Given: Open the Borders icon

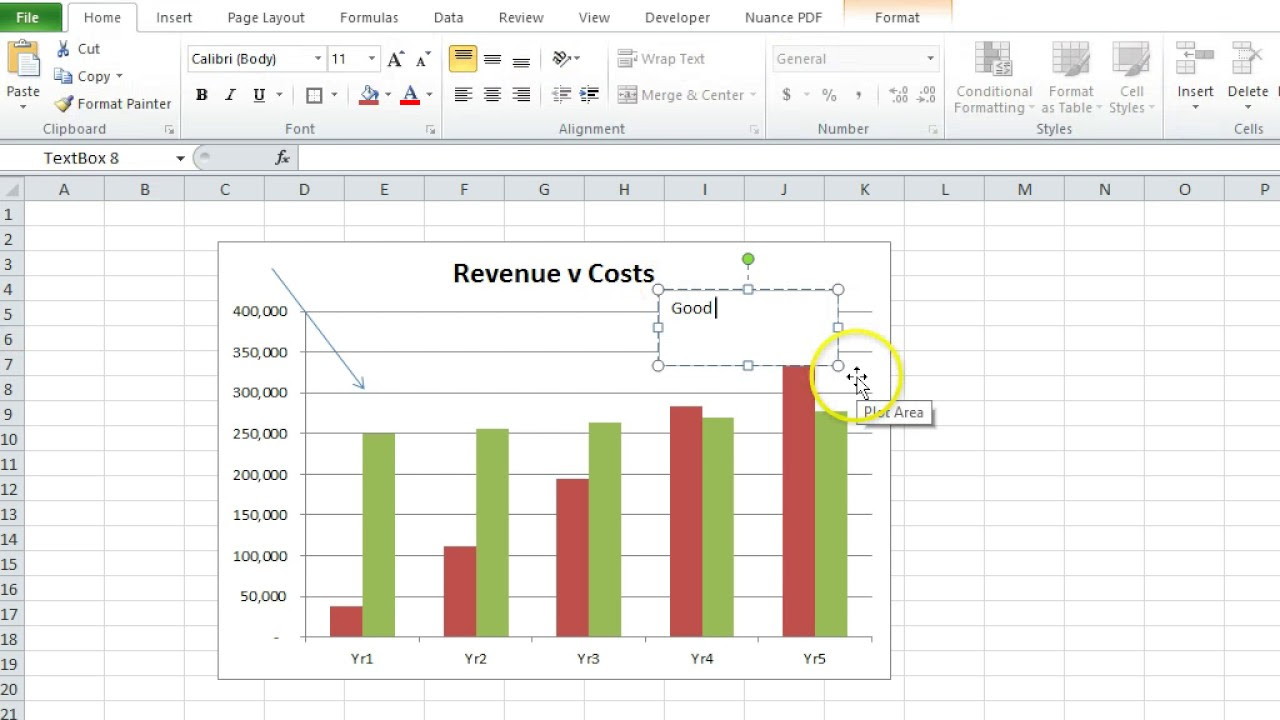Looking at the screenshot, I should click(x=314, y=95).
